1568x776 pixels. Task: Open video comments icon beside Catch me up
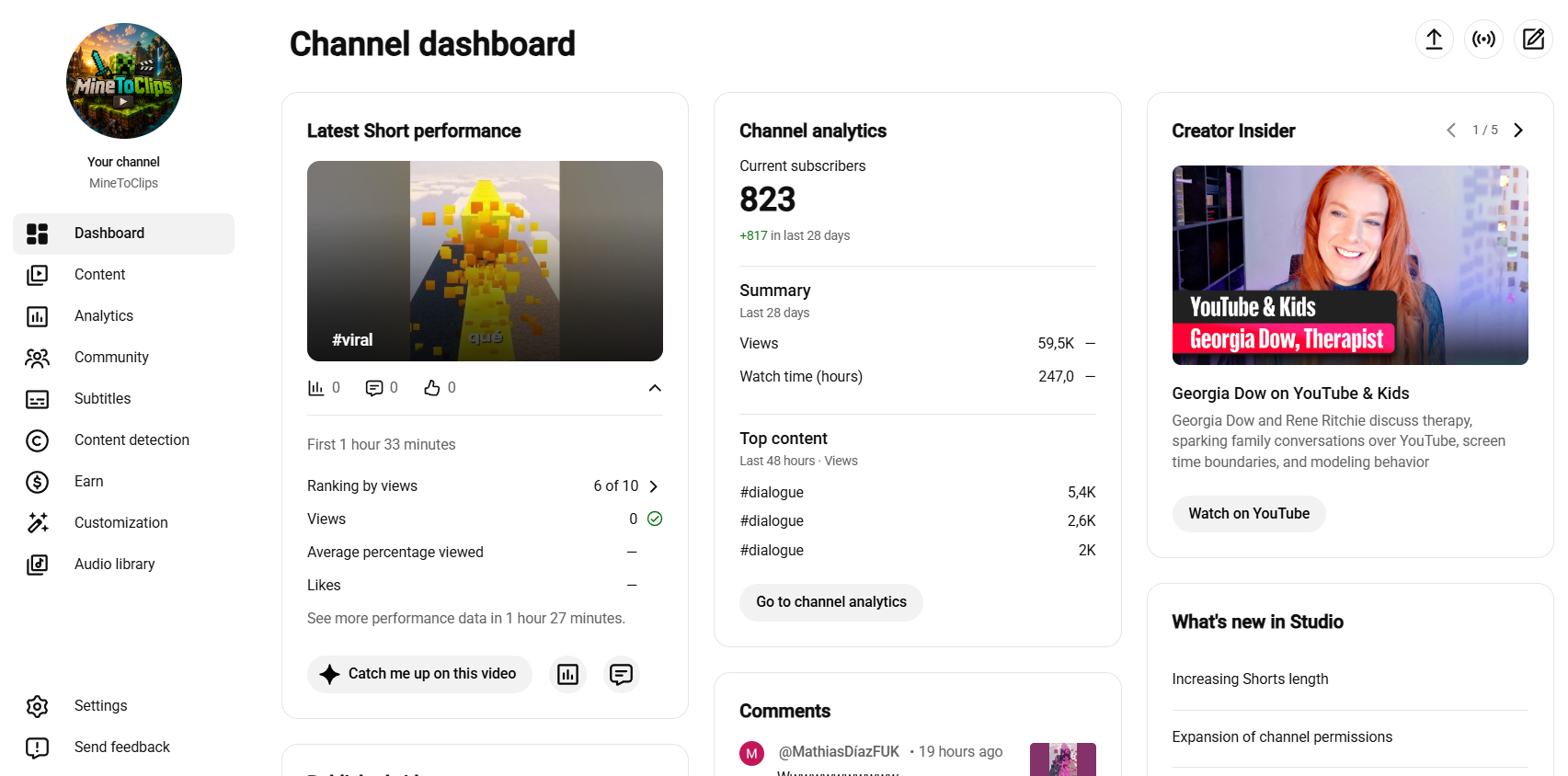tap(622, 675)
